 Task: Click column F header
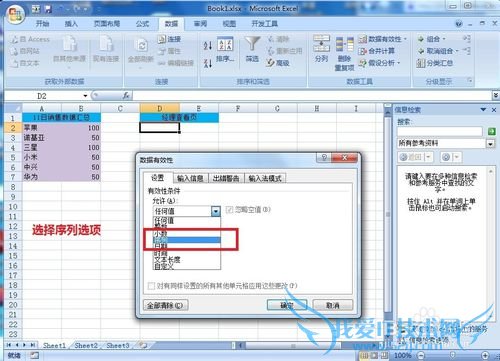click(x=238, y=109)
